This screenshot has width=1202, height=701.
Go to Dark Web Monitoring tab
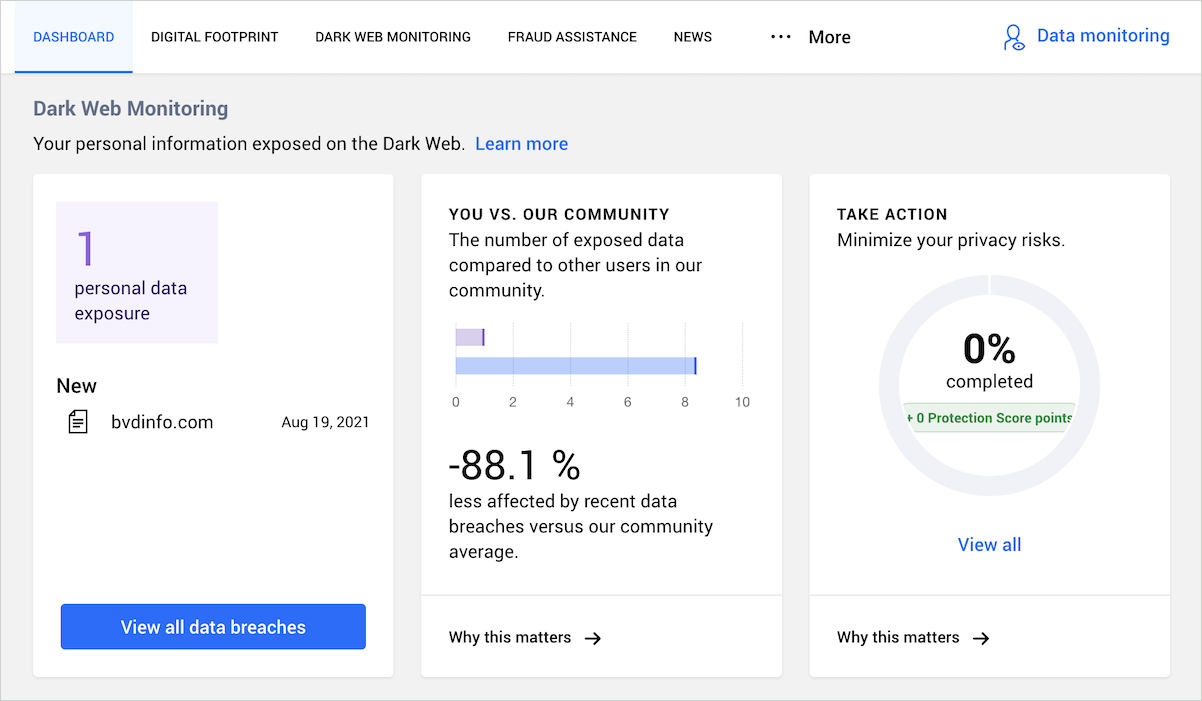393,37
